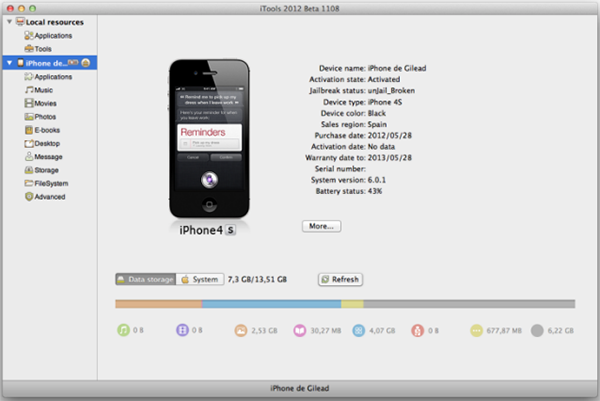Collapse the iPhone device tree

point(8,62)
